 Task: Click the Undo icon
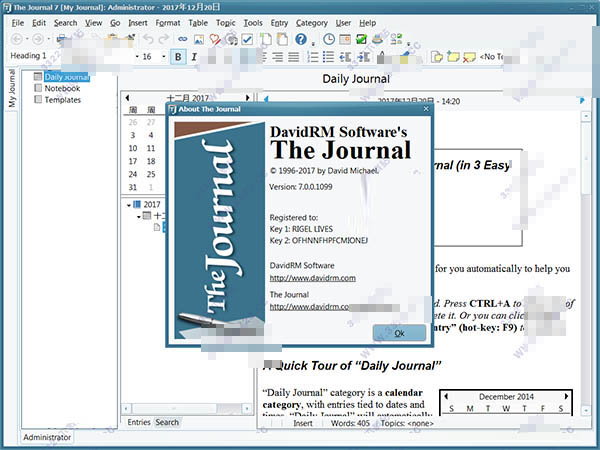[148, 39]
